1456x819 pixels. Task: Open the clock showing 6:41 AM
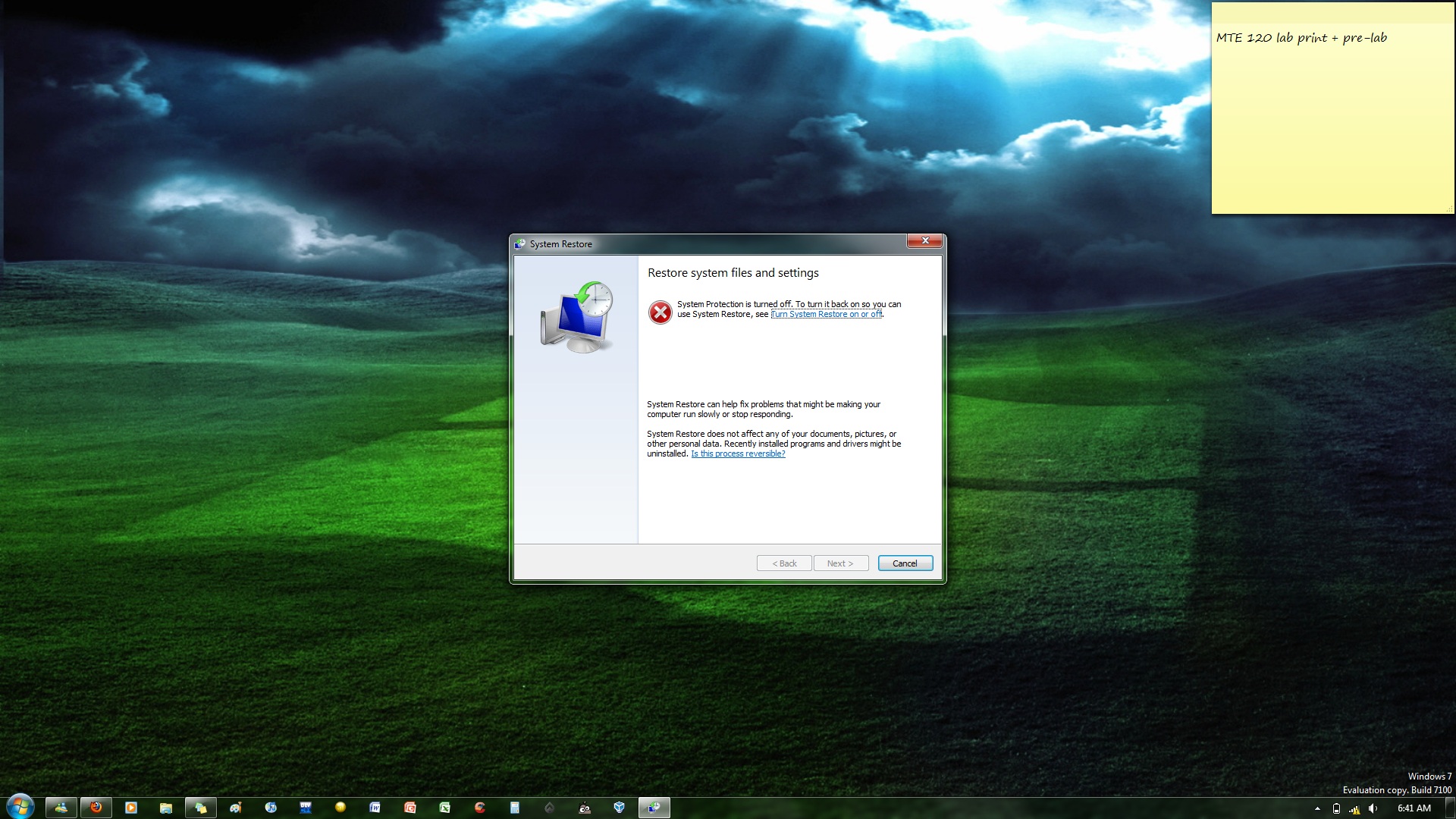coord(1414,808)
